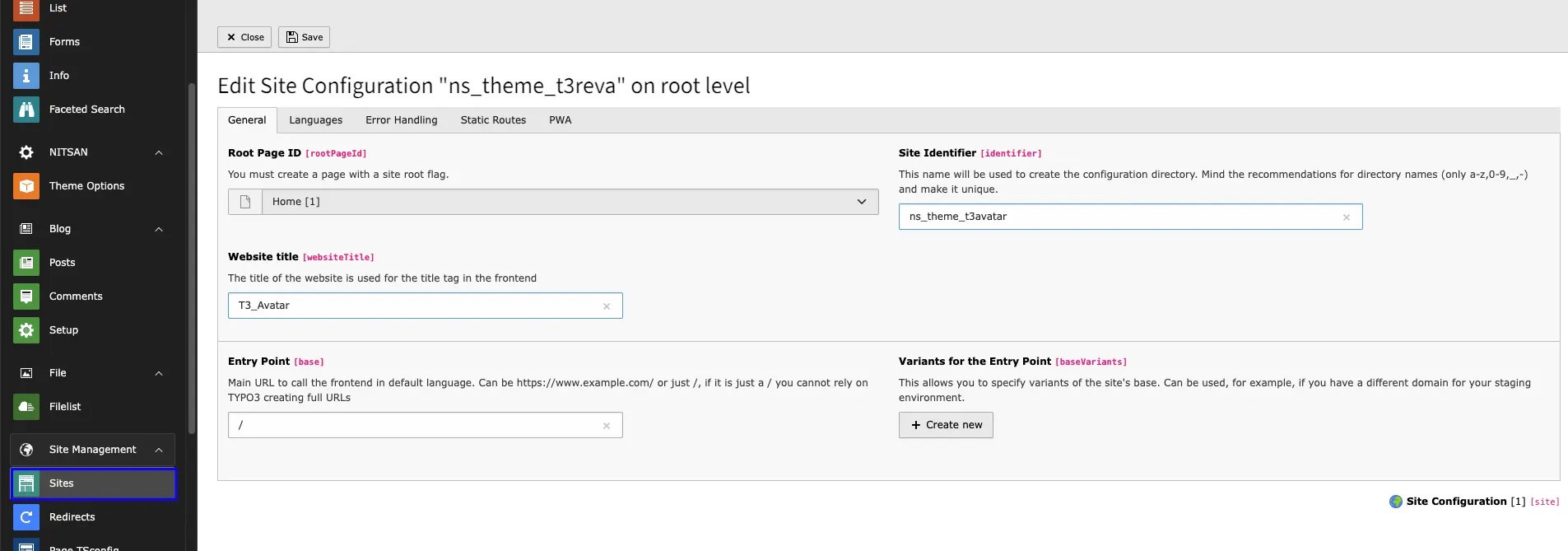Open the blog Setup gear icon
Image resolution: width=1568 pixels, height=551 pixels.
26,330
